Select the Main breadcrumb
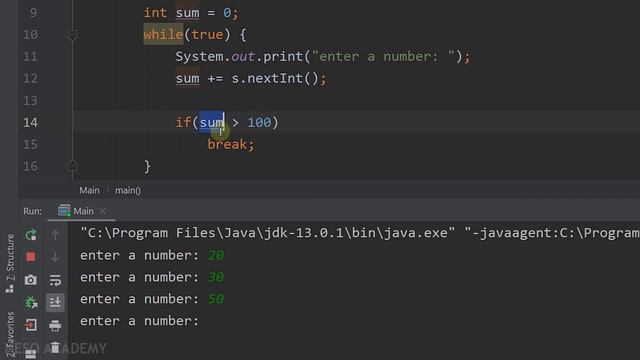 point(89,190)
